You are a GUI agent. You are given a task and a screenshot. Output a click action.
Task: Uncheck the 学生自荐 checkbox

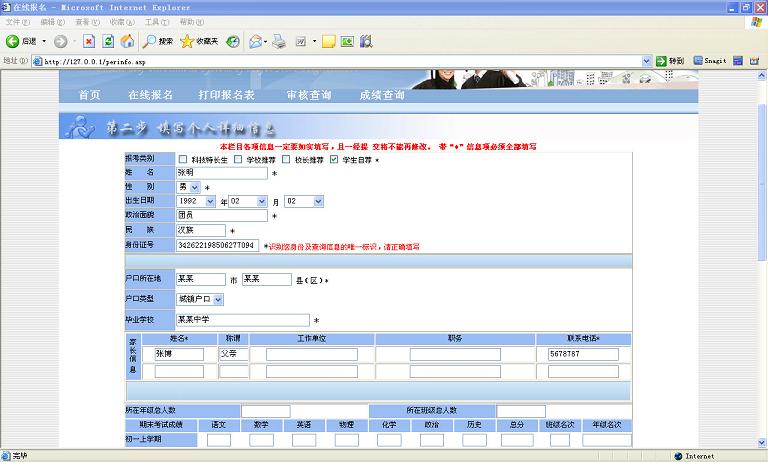[x=334, y=159]
